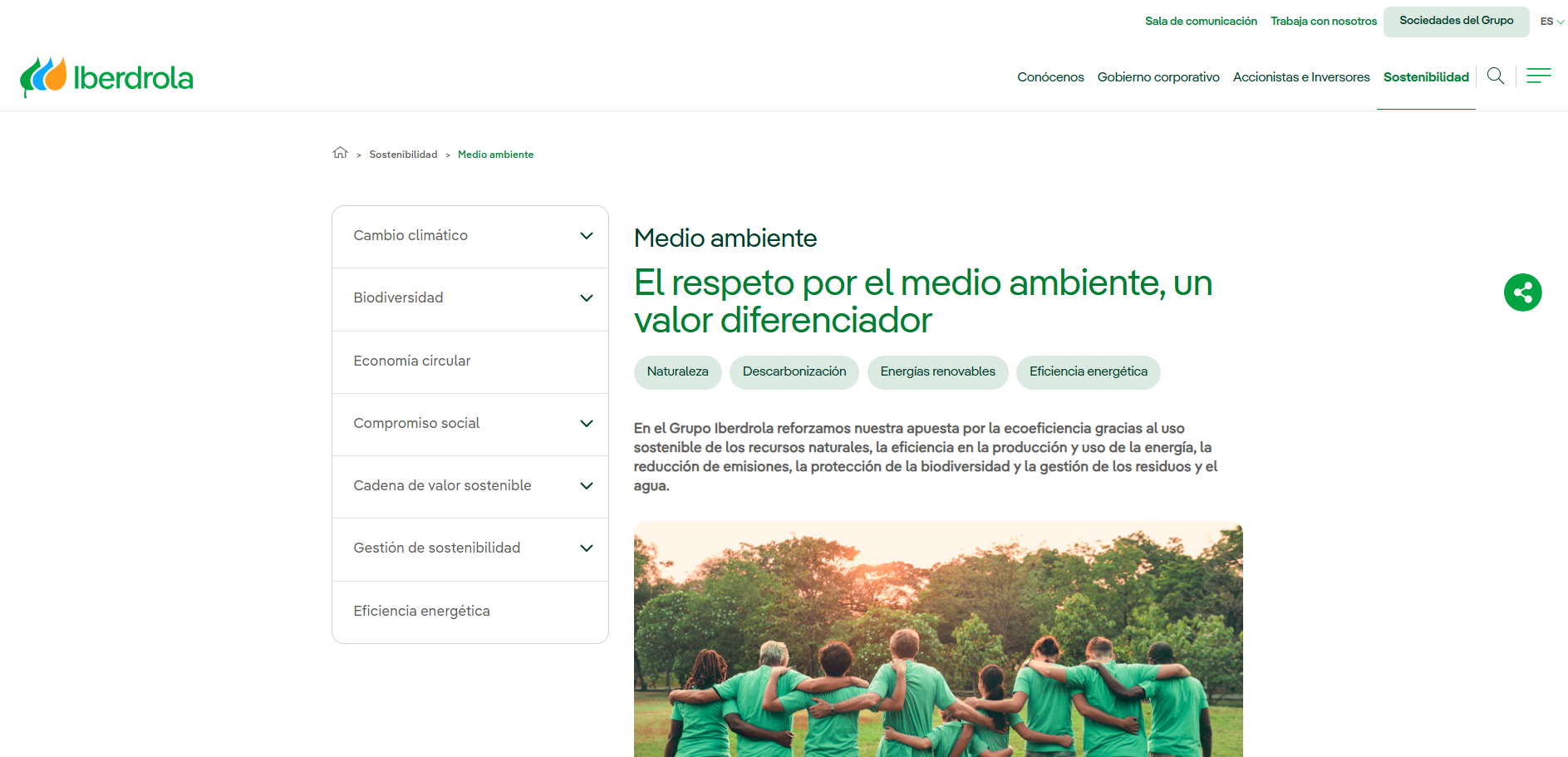Select the Naturaleza tag

677,372
